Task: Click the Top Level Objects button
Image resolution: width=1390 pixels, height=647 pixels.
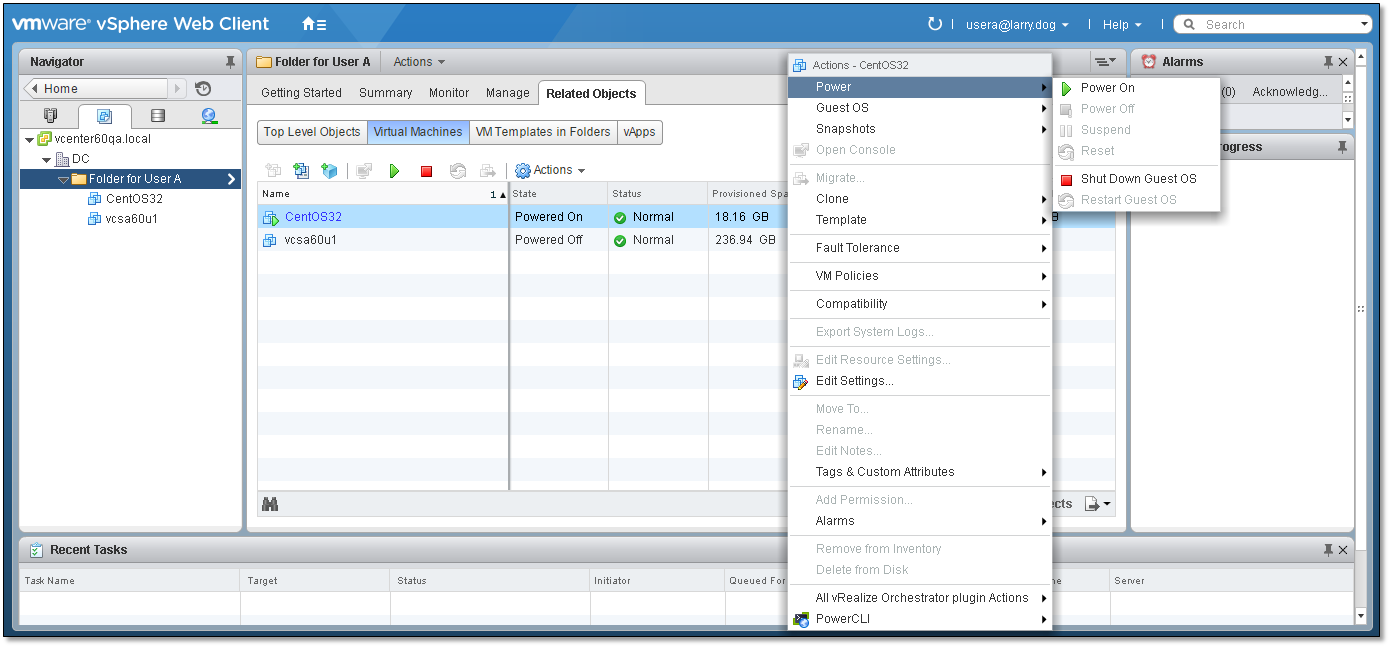Action: click(x=312, y=132)
